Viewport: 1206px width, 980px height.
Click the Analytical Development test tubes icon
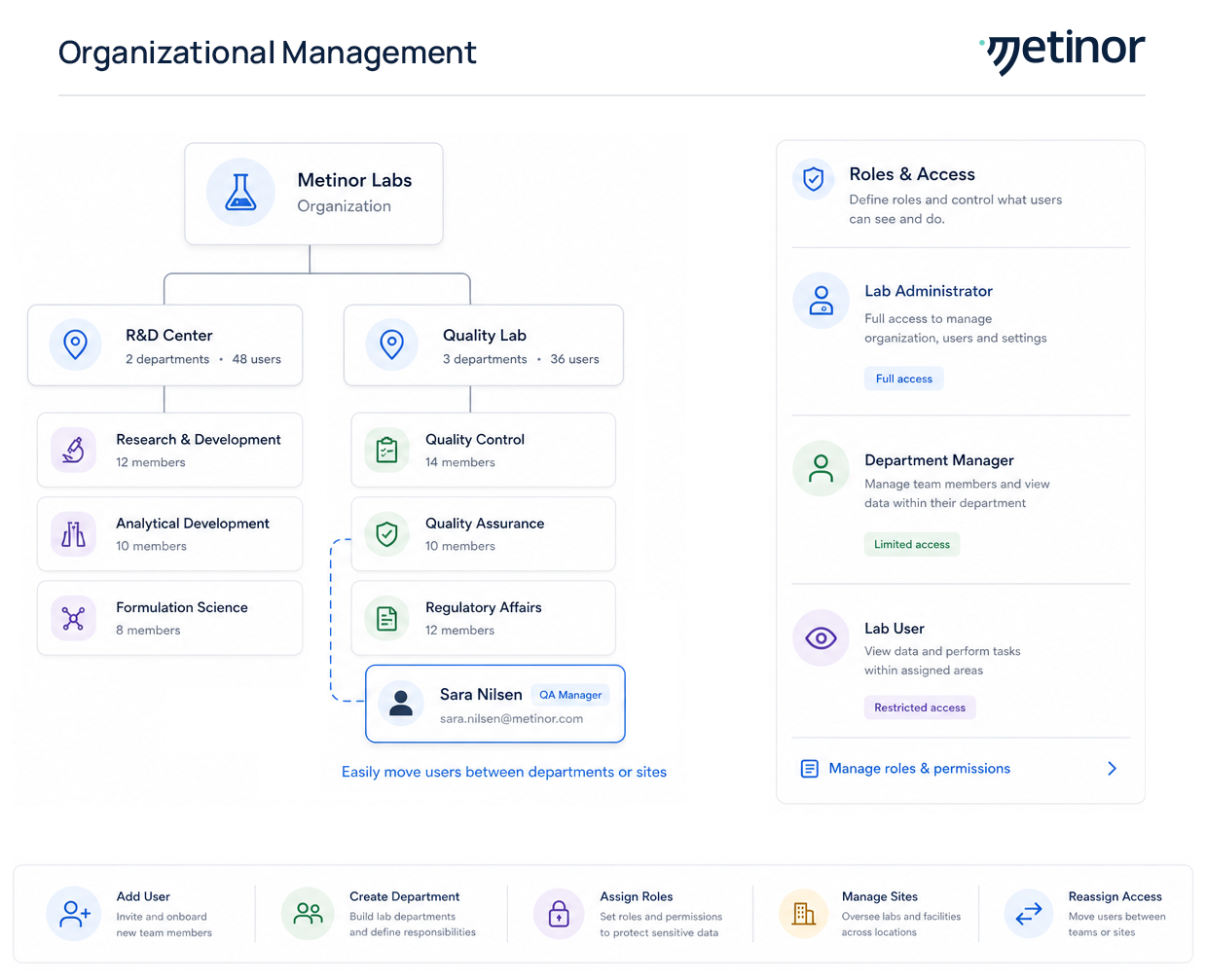click(x=73, y=533)
